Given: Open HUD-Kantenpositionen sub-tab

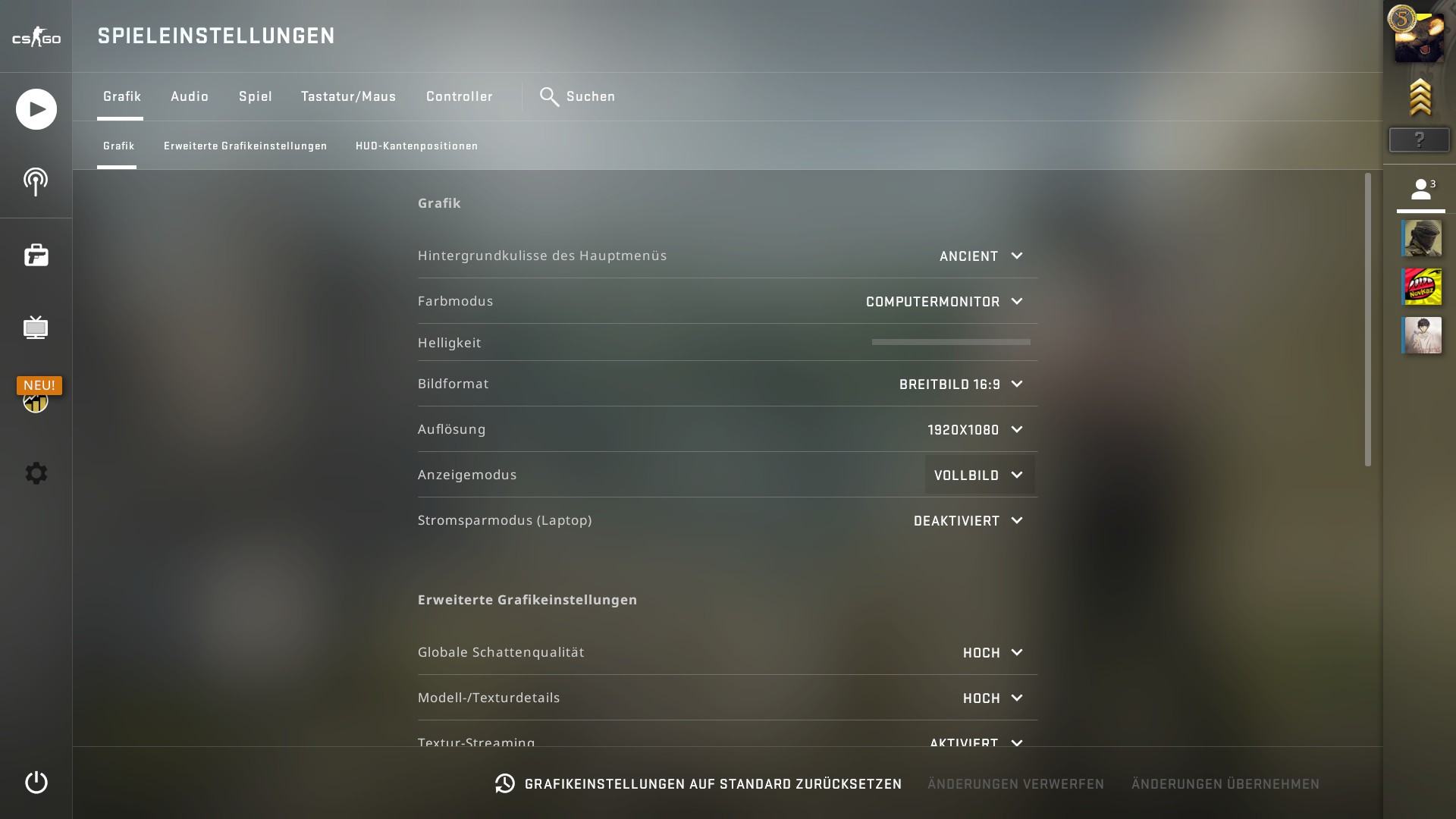Looking at the screenshot, I should tap(417, 146).
